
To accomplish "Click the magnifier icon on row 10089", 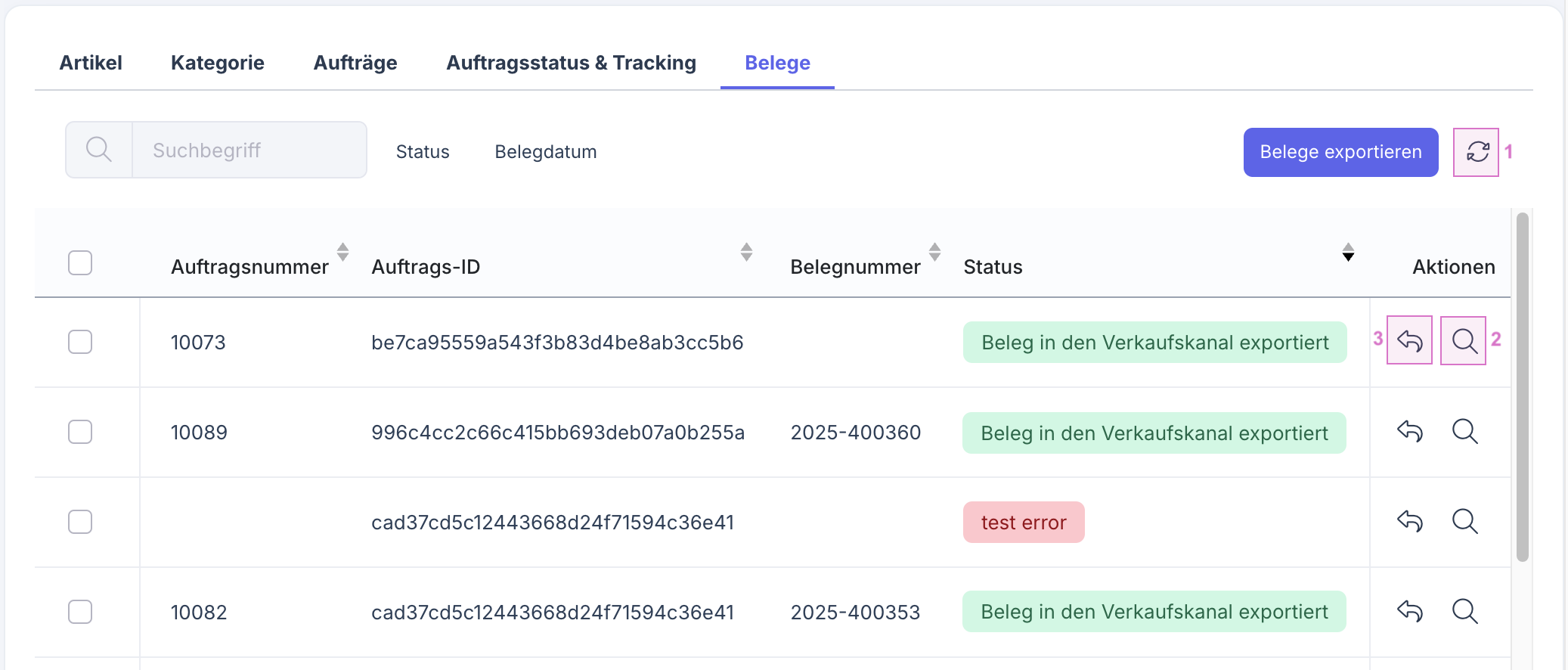I will click(1464, 432).
